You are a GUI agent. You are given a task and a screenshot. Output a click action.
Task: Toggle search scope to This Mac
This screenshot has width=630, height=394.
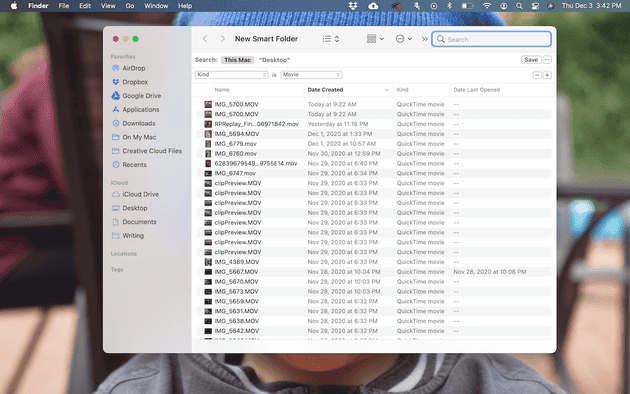coord(237,60)
